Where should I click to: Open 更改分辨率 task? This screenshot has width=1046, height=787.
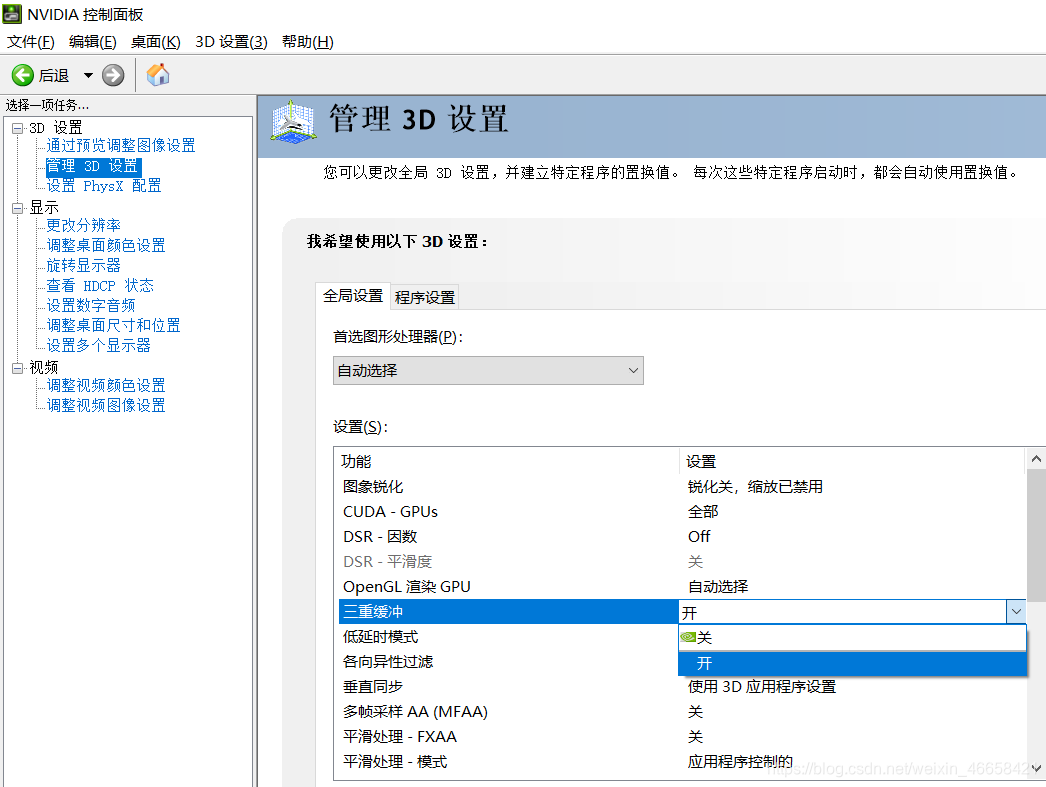pos(83,225)
